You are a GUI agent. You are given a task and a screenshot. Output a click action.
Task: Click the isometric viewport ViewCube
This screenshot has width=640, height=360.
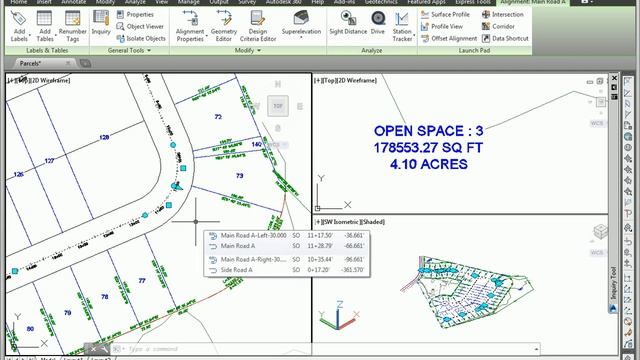click(x=600, y=232)
